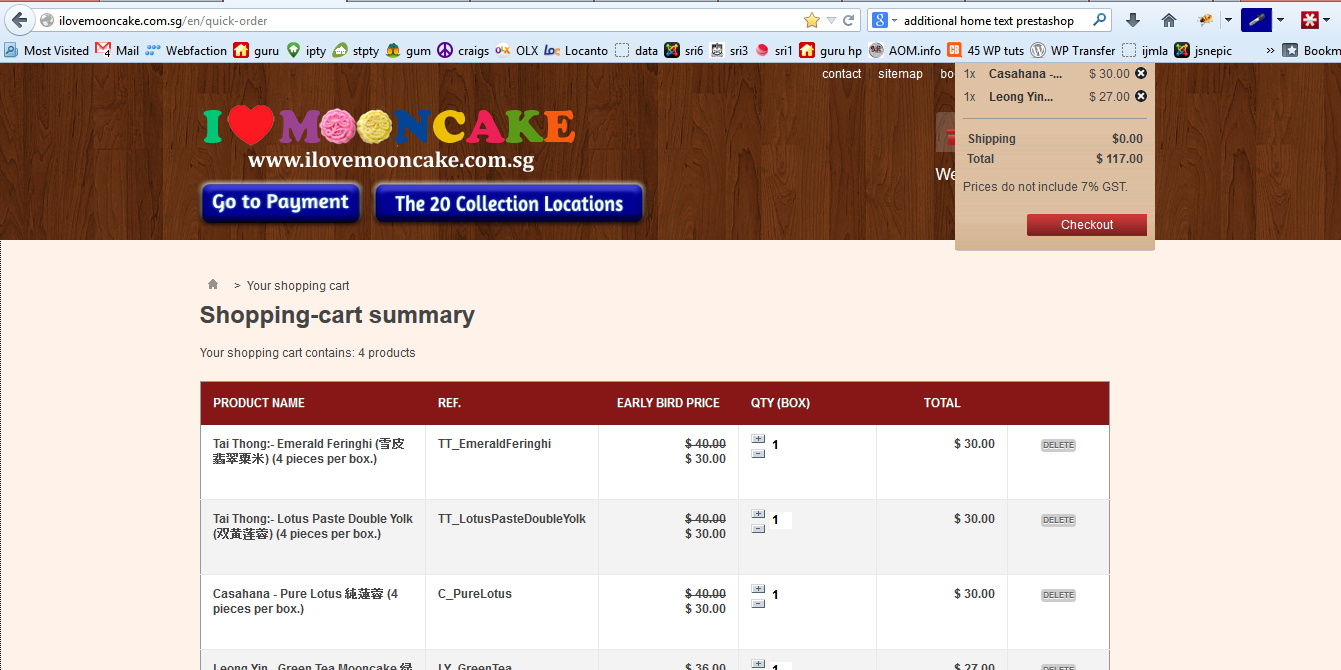Open the contact link in header

[842, 74]
